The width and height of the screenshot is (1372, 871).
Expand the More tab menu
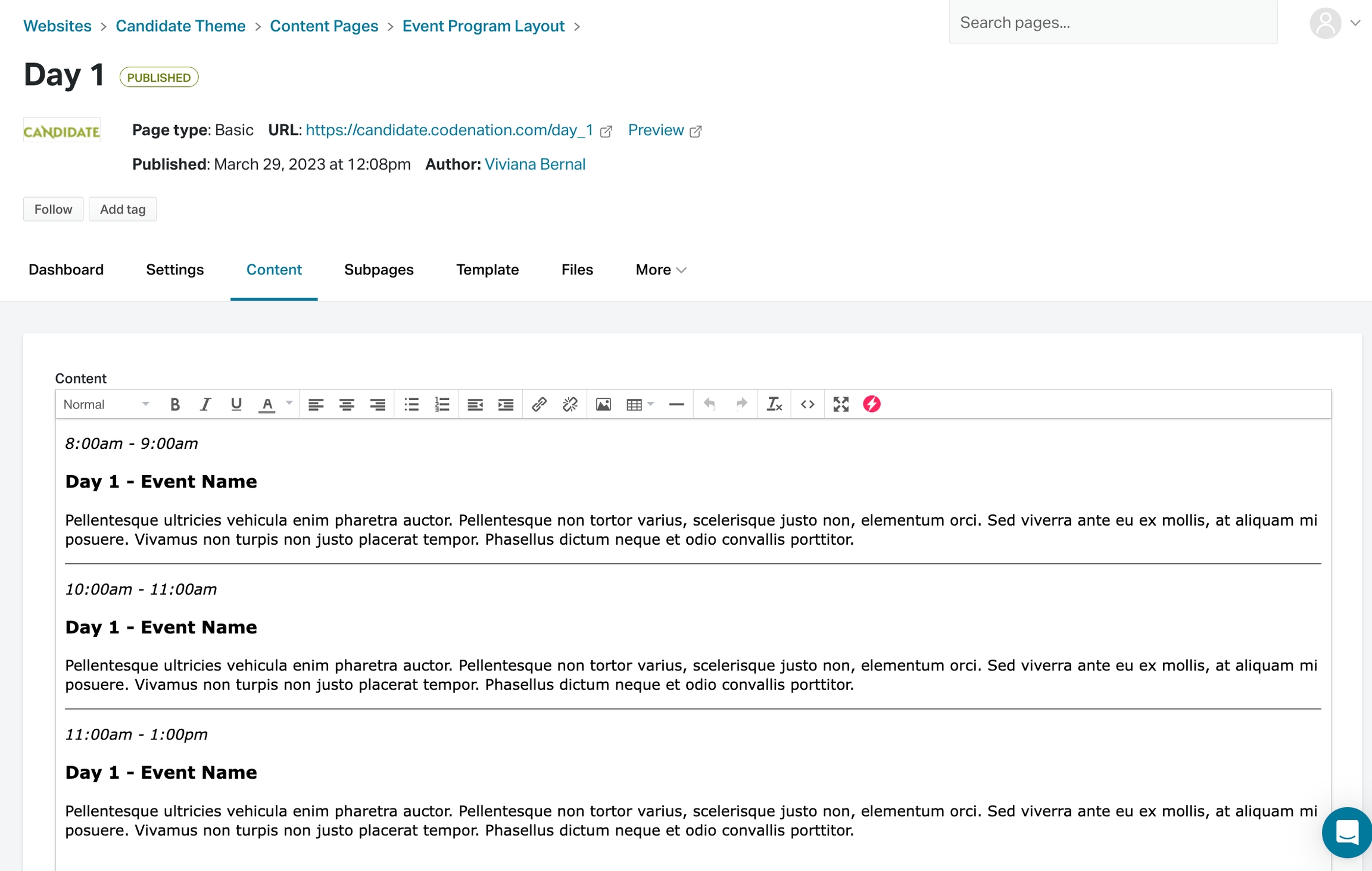[x=660, y=270]
